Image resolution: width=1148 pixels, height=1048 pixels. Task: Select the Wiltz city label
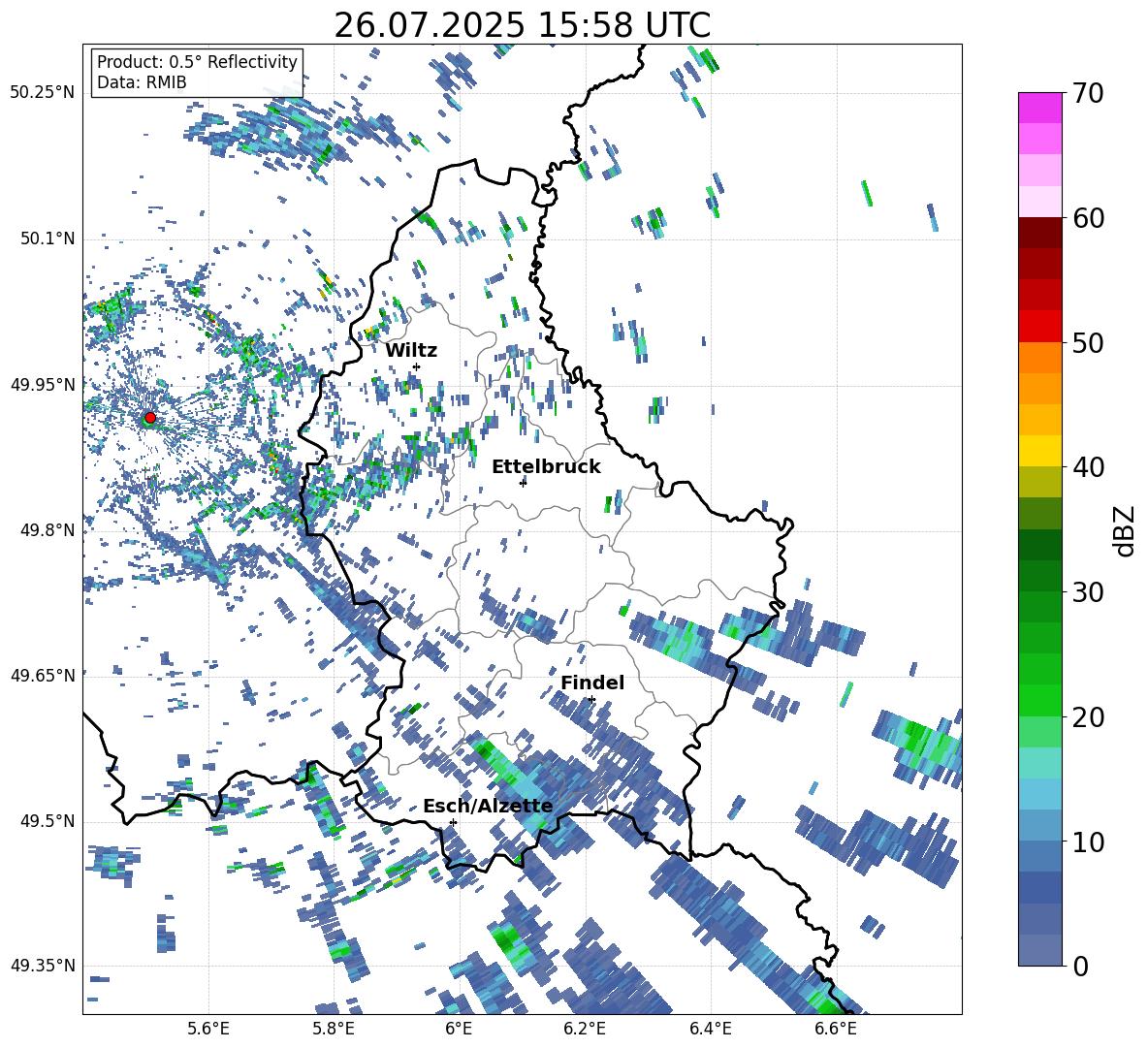coord(411,351)
